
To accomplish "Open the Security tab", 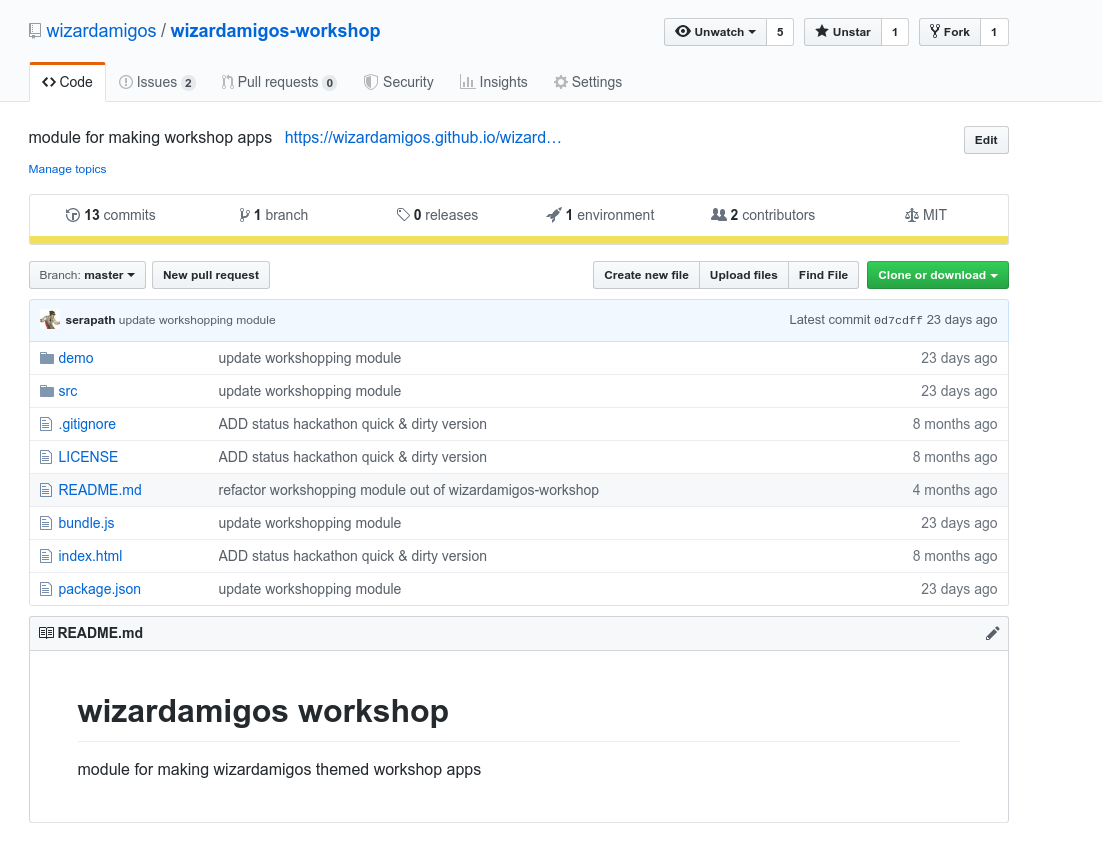I will [x=398, y=82].
